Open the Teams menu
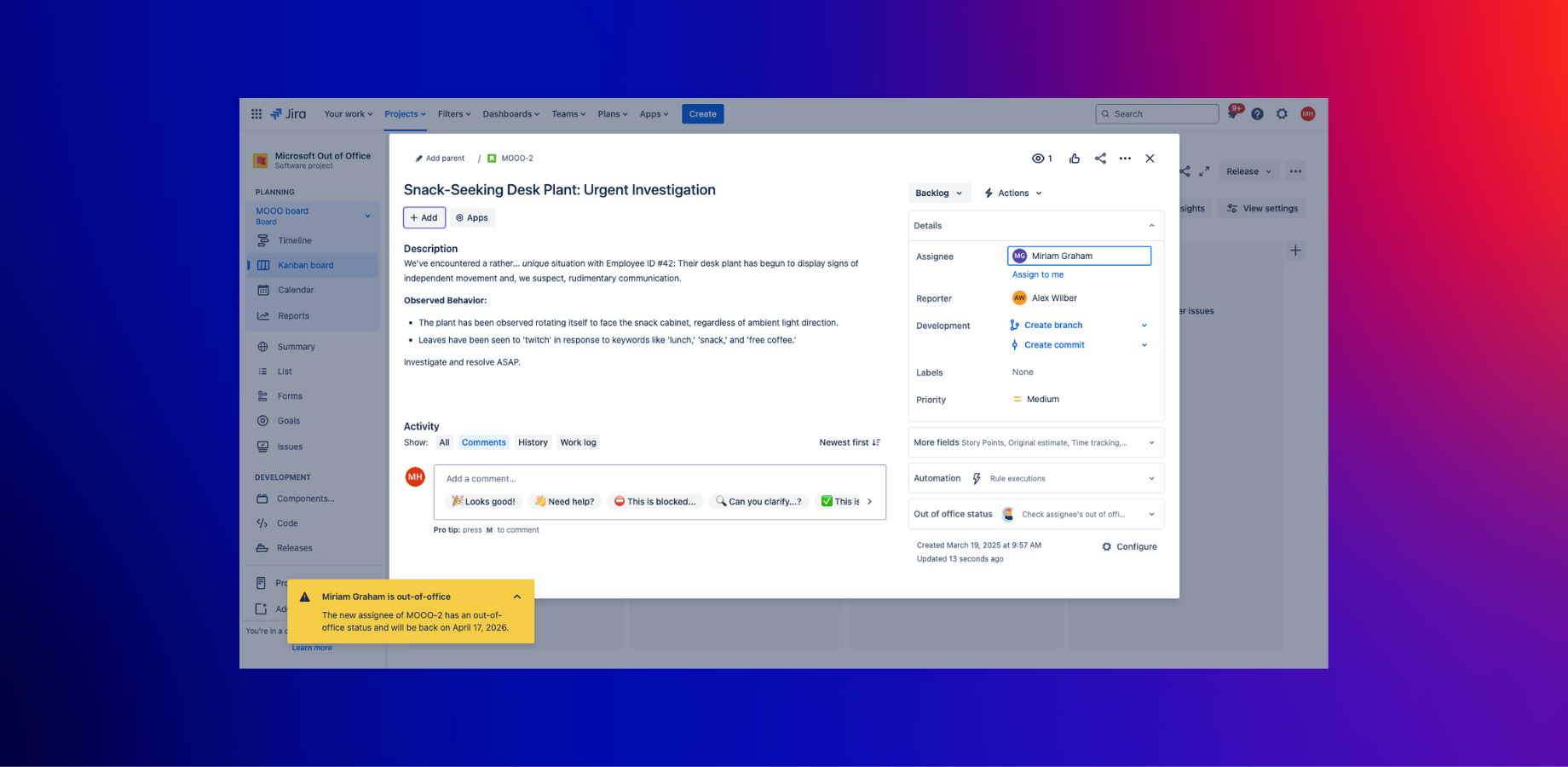The width and height of the screenshot is (1568, 767). click(x=568, y=114)
